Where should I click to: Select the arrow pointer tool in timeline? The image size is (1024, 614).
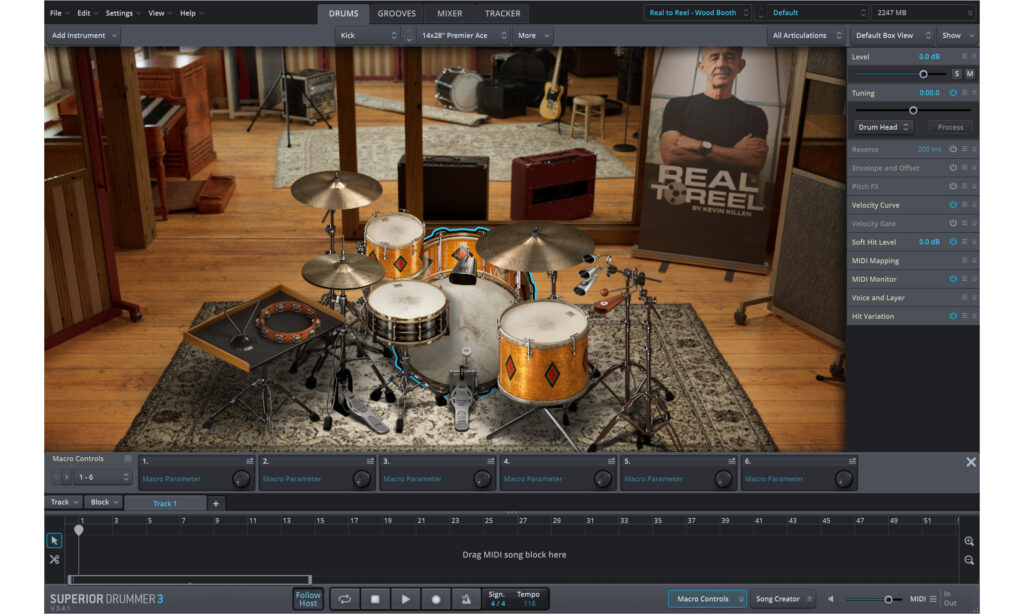54,540
